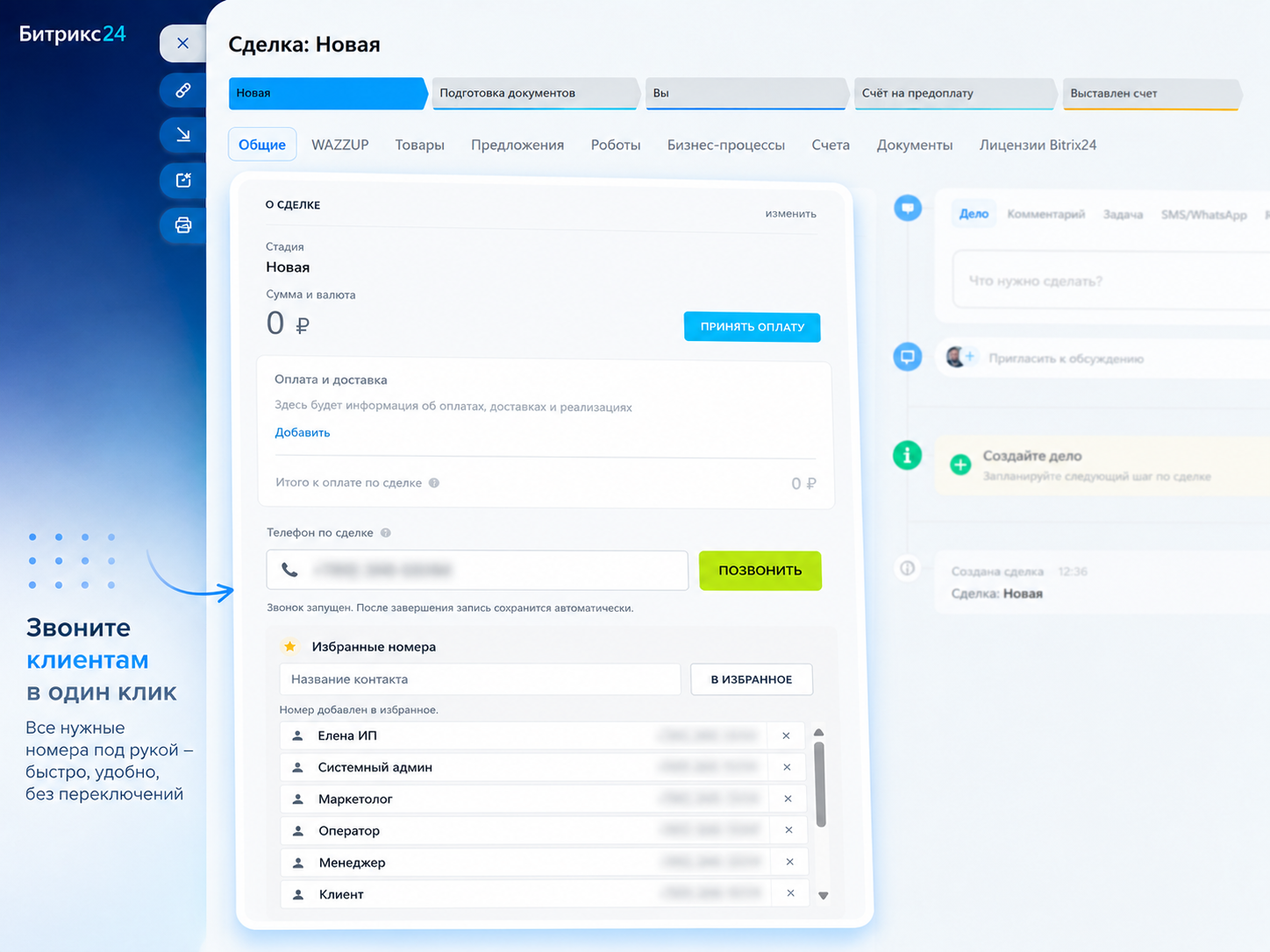
Task: Go to the Документы tab
Action: click(915, 145)
